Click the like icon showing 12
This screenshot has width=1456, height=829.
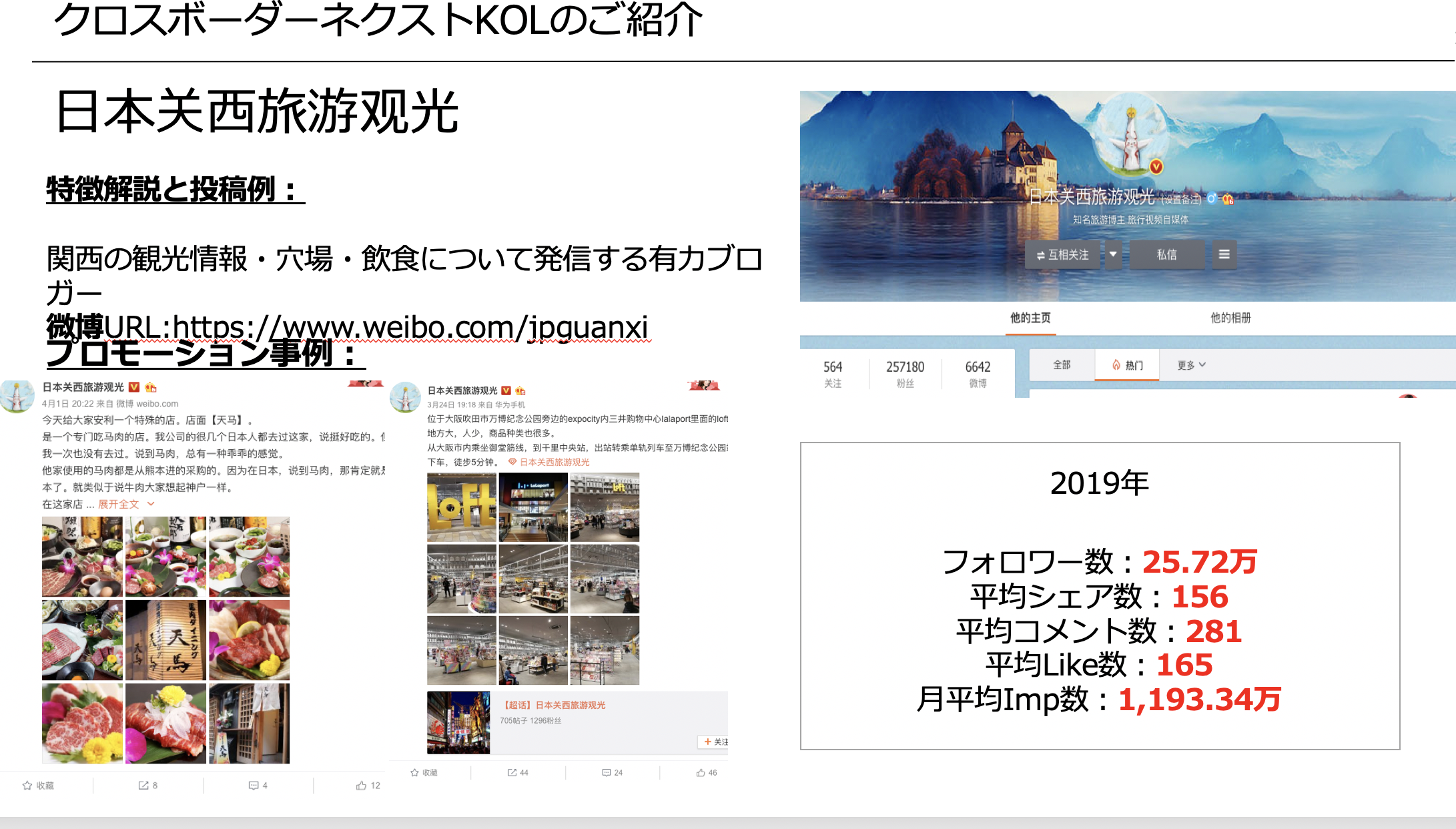click(x=368, y=786)
